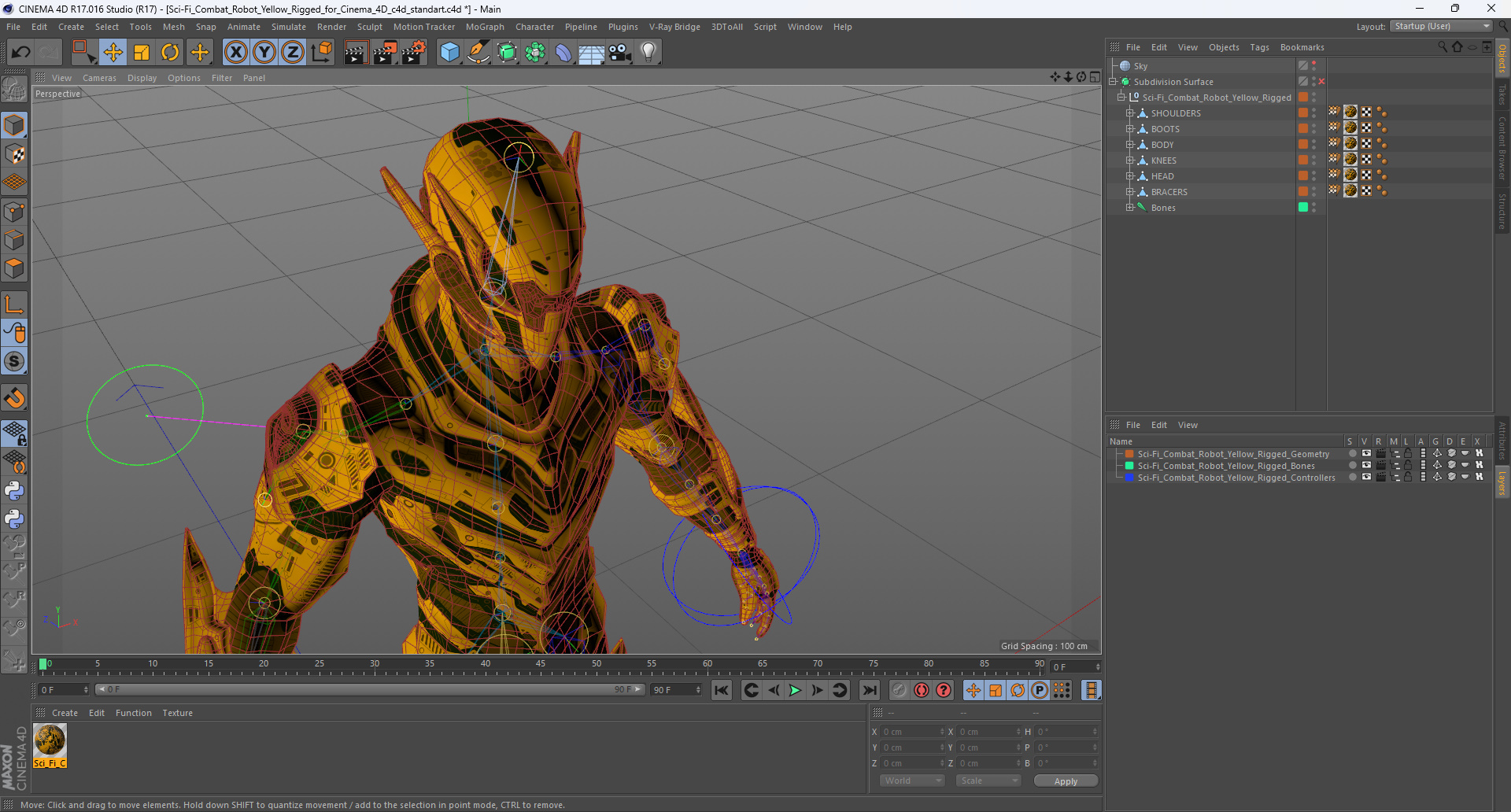The image size is (1511, 812).
Task: Add a Light object
Action: tap(648, 53)
